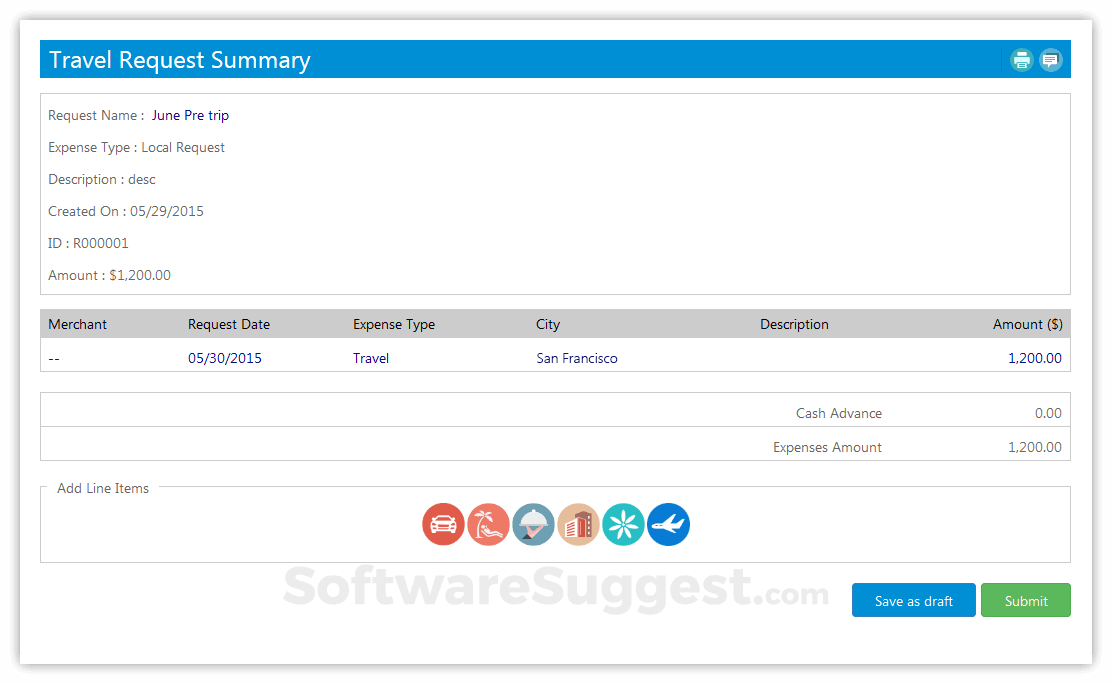Open the comments icon in the header

pyautogui.click(x=1050, y=60)
